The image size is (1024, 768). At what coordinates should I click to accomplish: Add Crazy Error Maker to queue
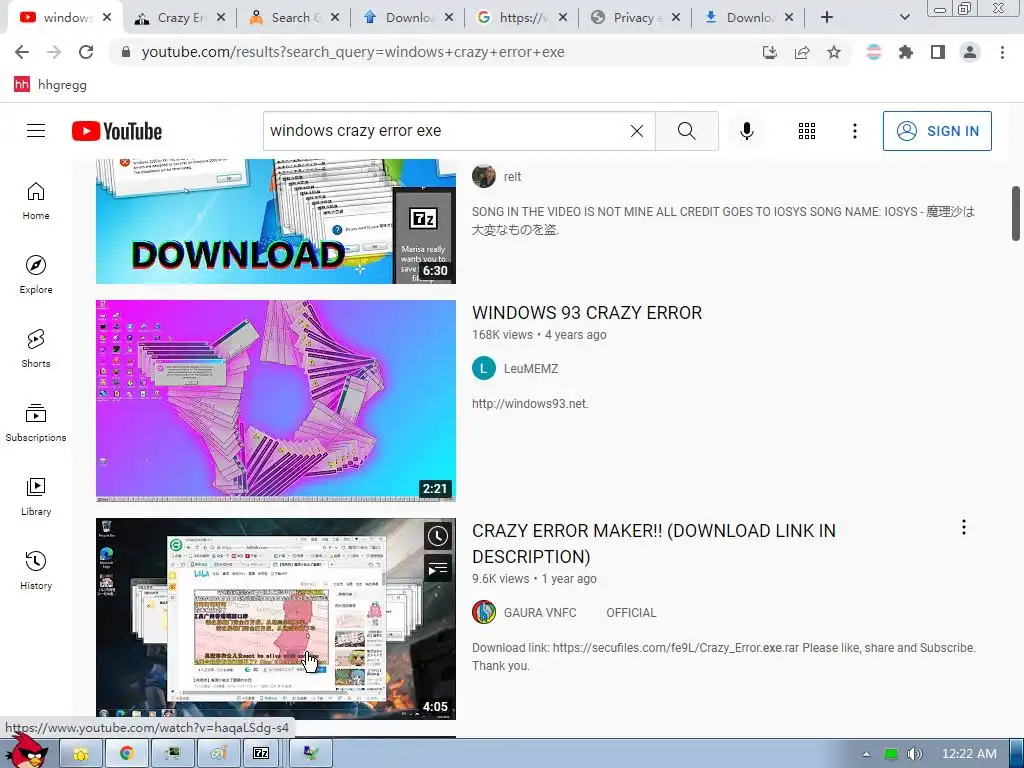pos(438,569)
